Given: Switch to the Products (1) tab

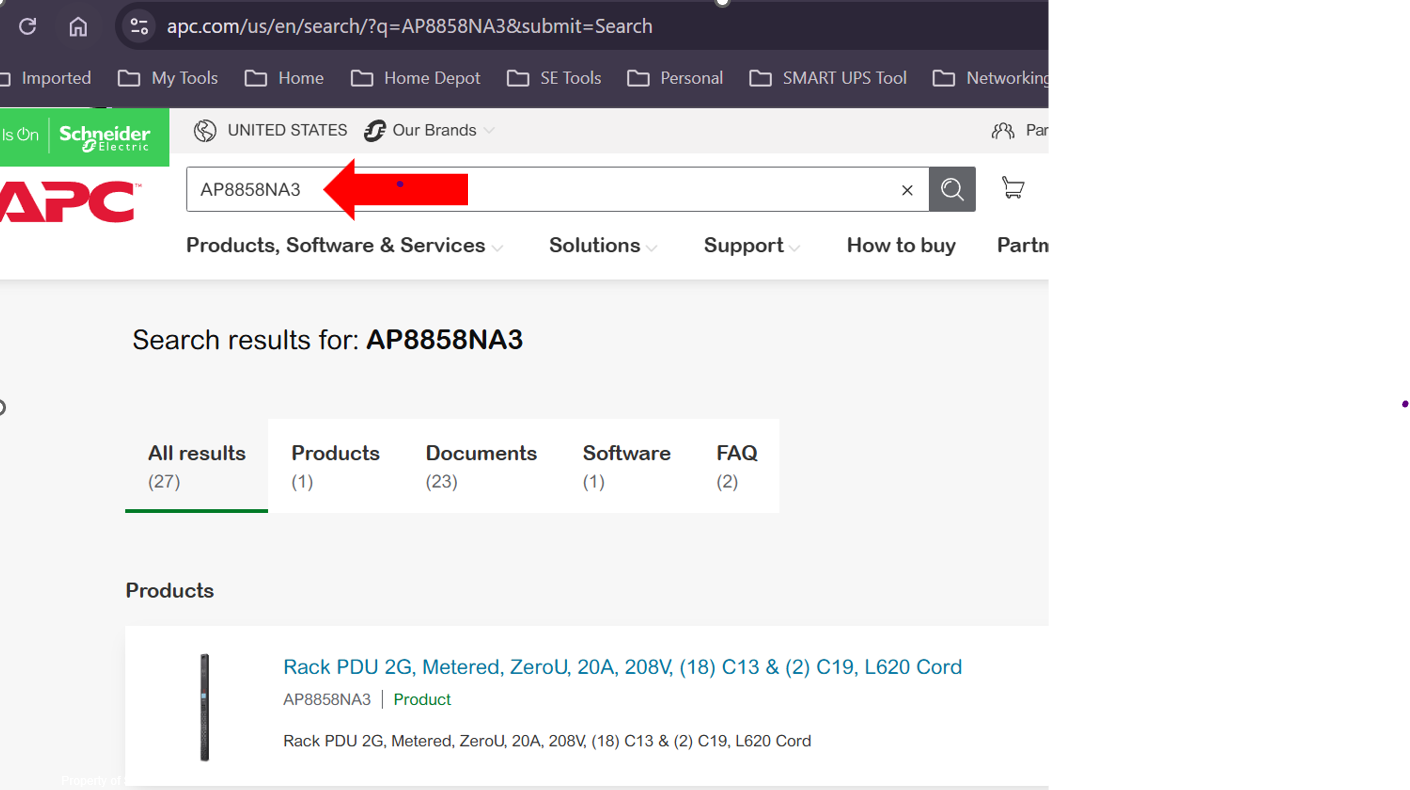Looking at the screenshot, I should point(335,466).
